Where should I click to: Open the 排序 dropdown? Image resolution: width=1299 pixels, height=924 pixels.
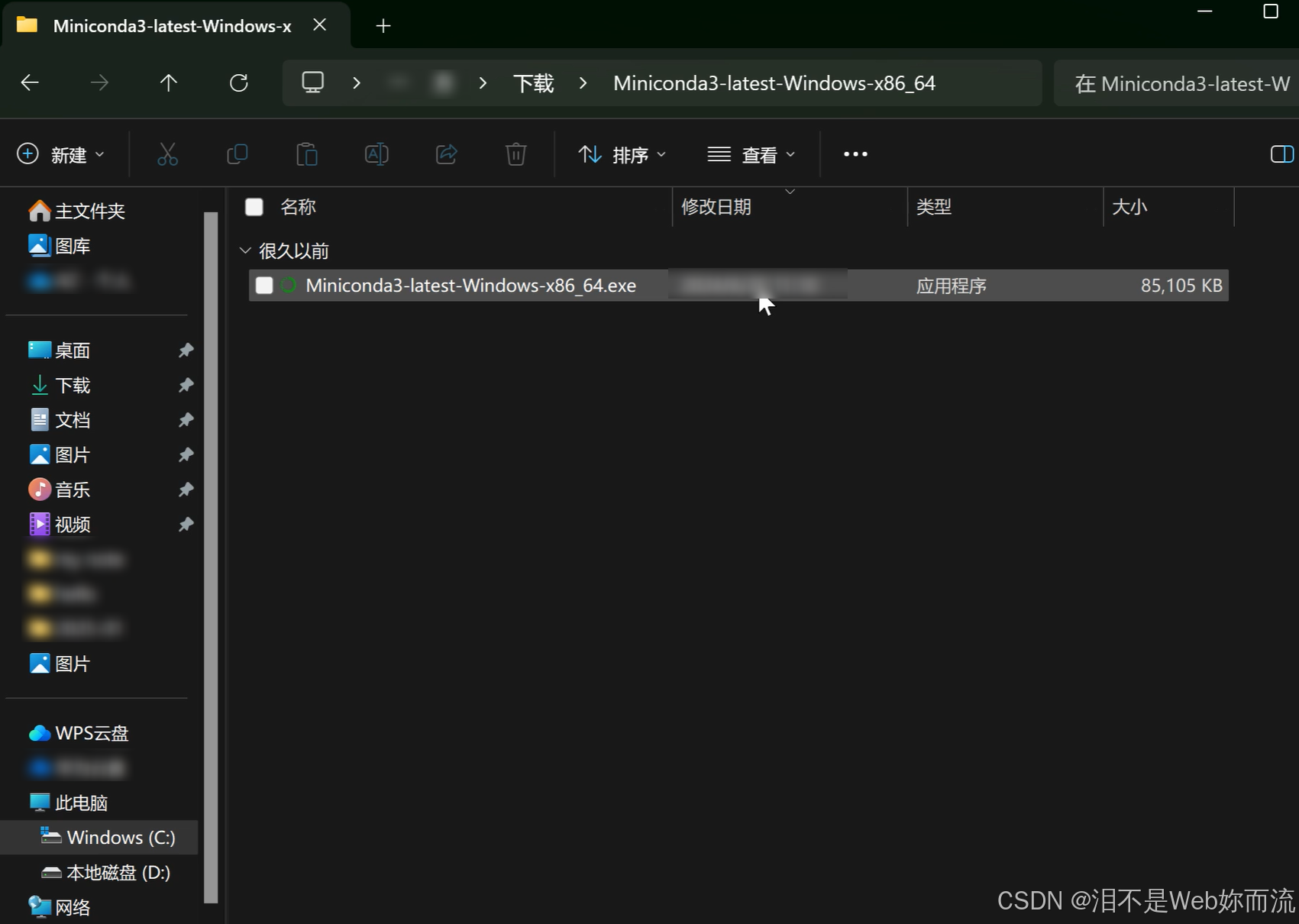pos(622,154)
